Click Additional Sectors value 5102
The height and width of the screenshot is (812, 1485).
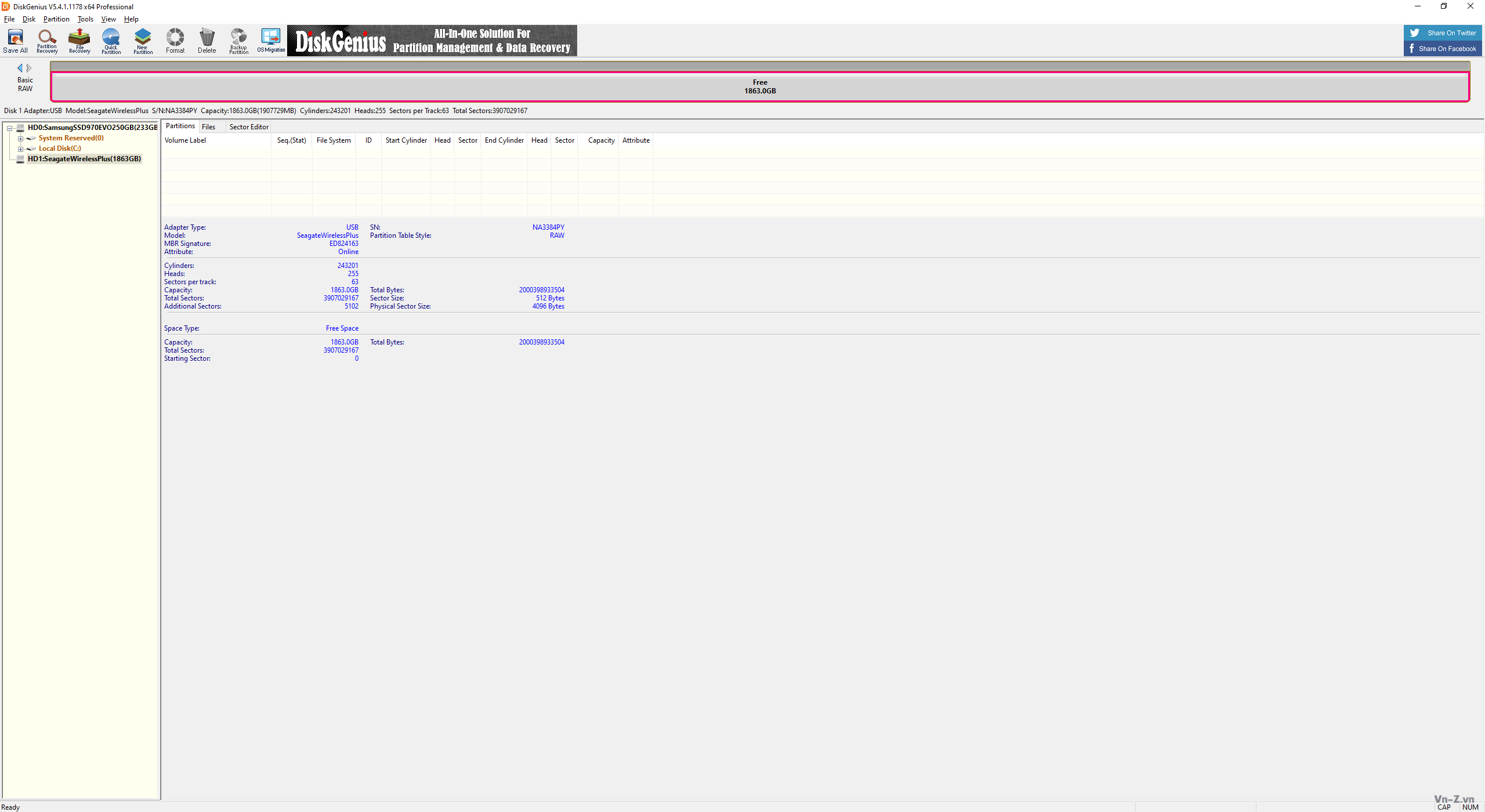click(x=352, y=306)
